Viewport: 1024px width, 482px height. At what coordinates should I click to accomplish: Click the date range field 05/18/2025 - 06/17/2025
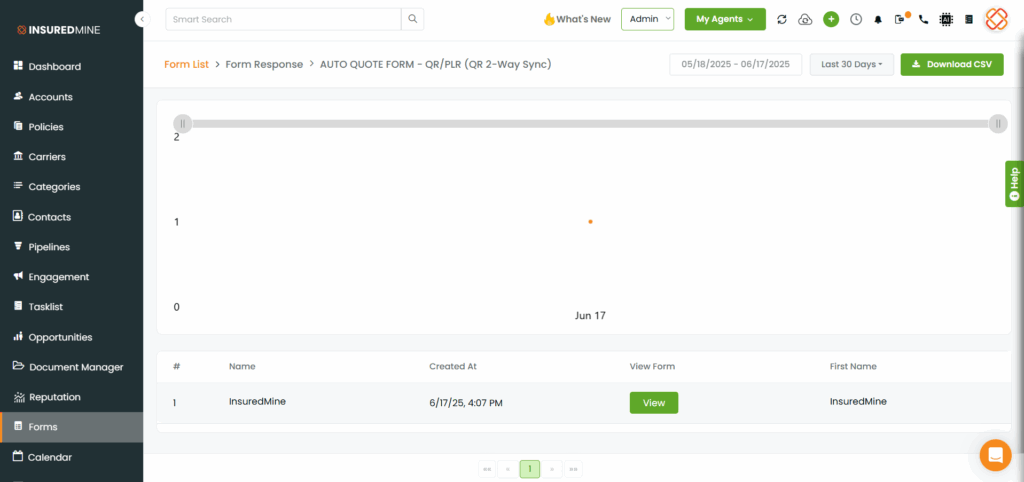coord(735,65)
